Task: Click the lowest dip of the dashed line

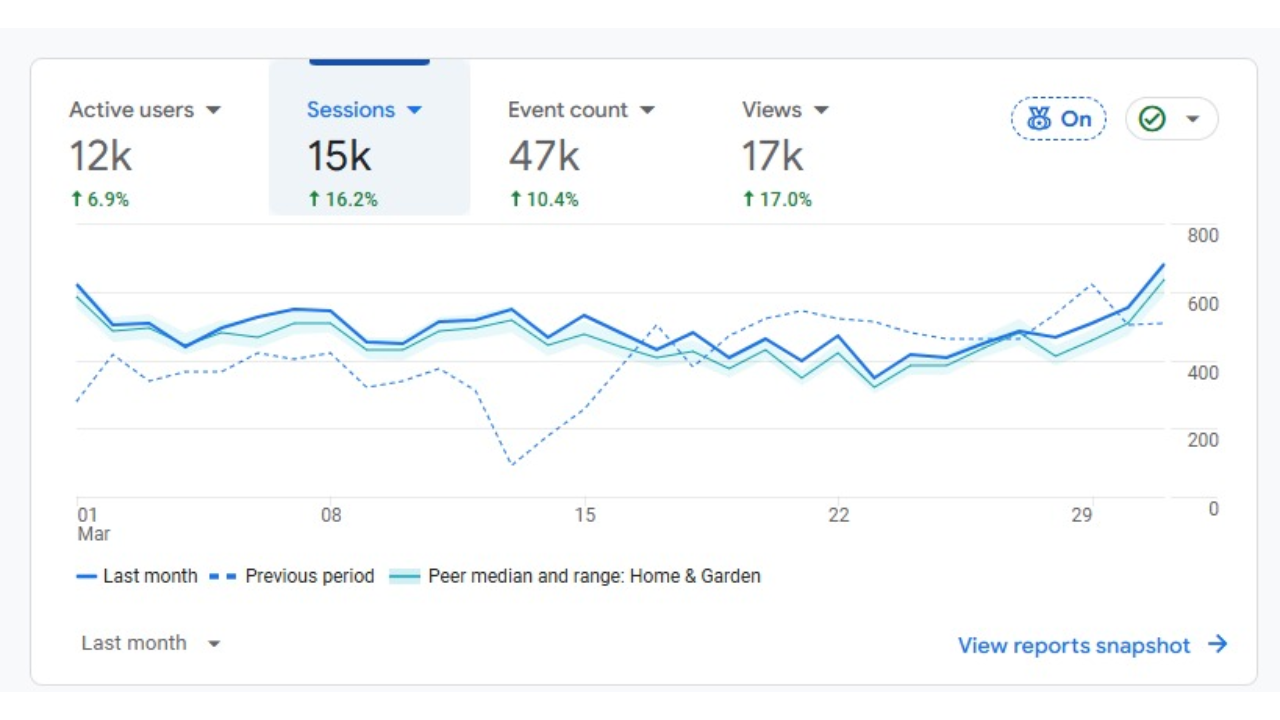Action: (x=512, y=464)
